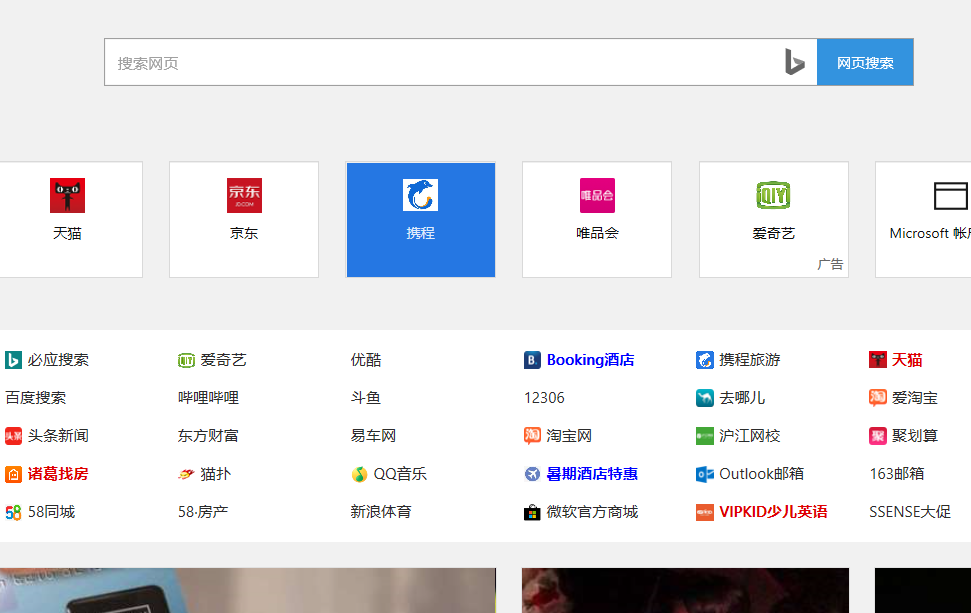Click the 聚划算 pink icon
This screenshot has width=971, height=613.
coord(877,436)
